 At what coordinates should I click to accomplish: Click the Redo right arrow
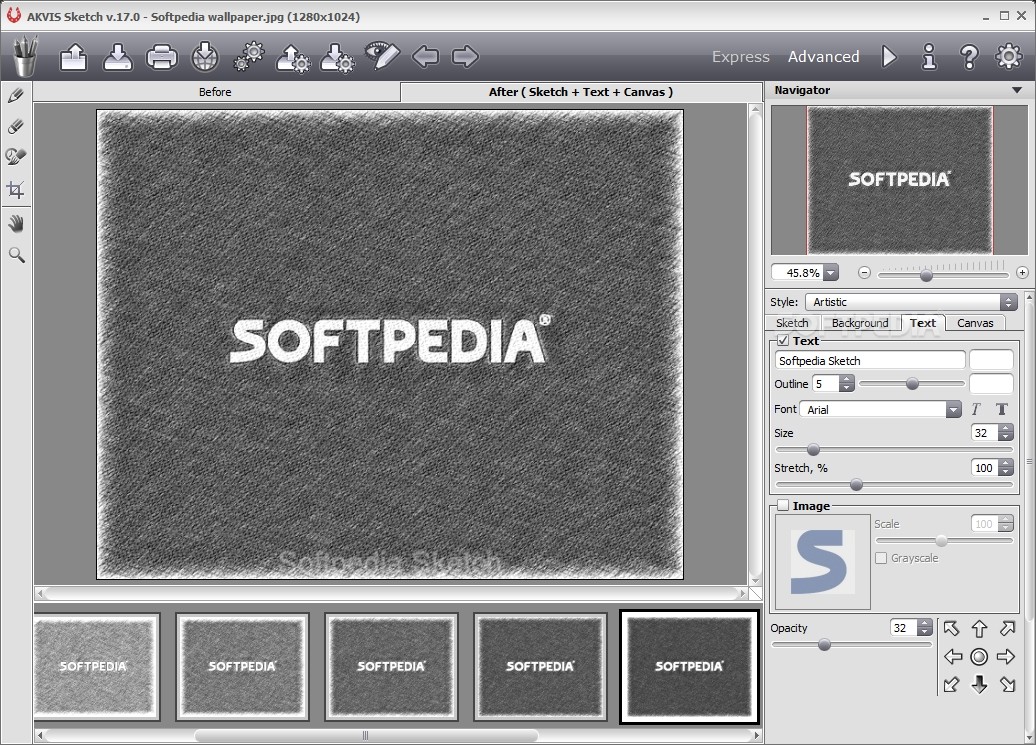point(465,56)
